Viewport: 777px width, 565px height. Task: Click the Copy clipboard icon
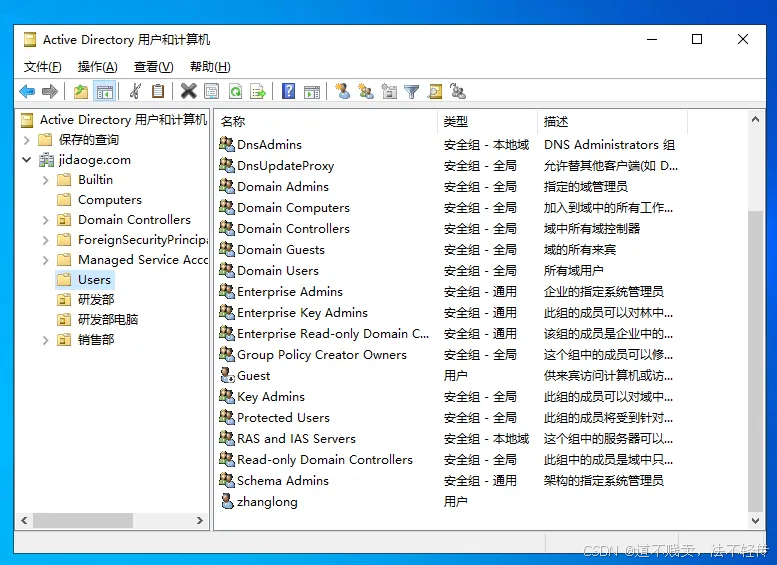coord(158,91)
